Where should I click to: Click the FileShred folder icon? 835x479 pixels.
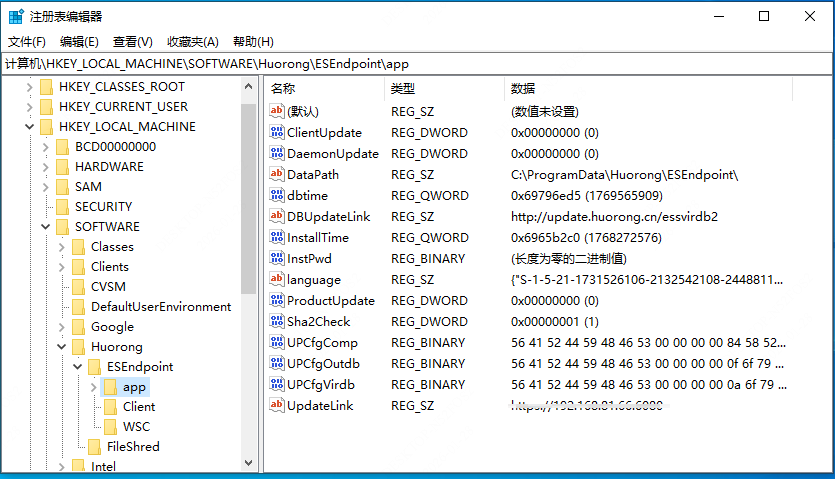(x=94, y=446)
